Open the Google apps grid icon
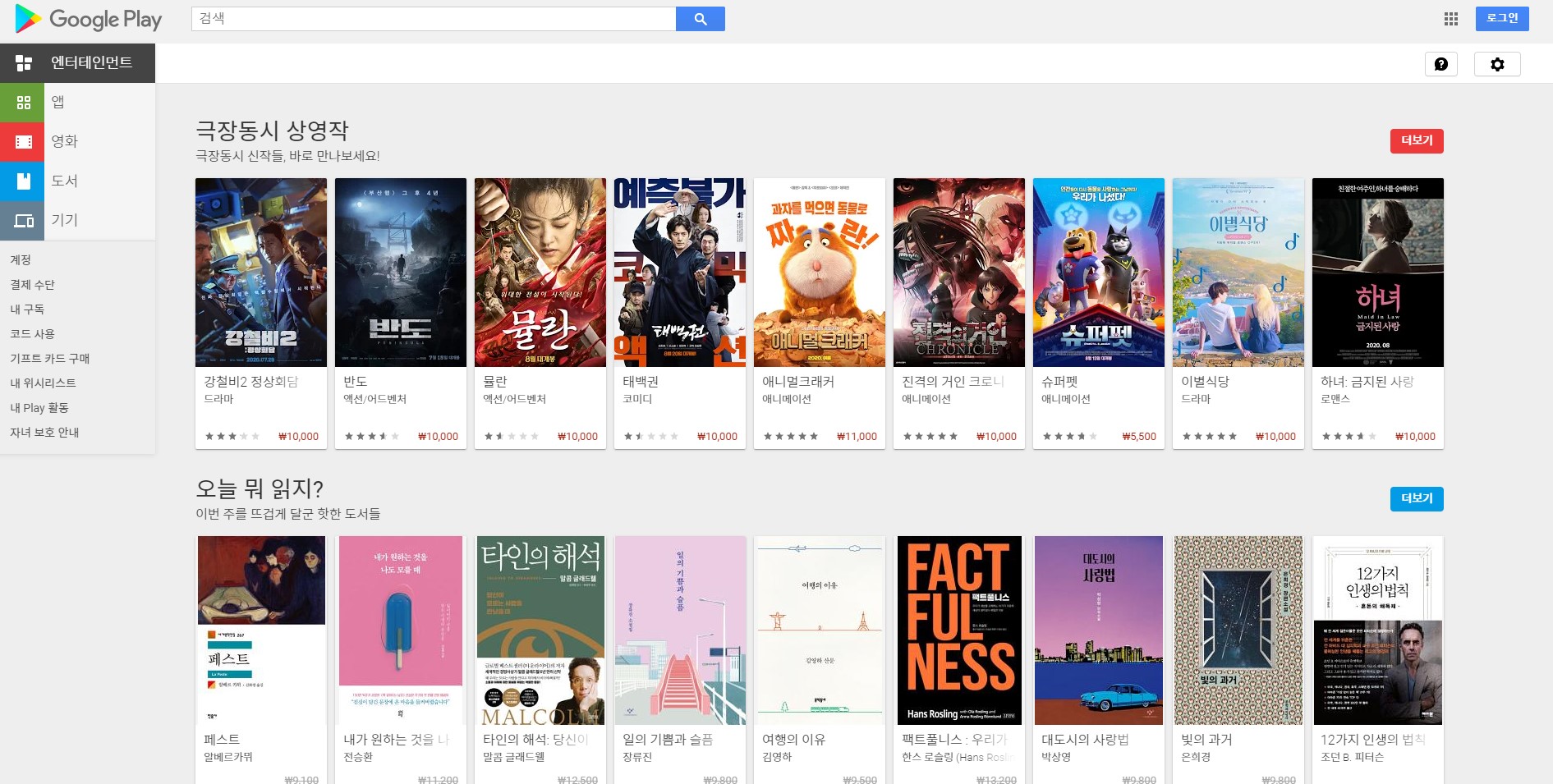Screen dimensions: 1553x784 coord(1451,19)
